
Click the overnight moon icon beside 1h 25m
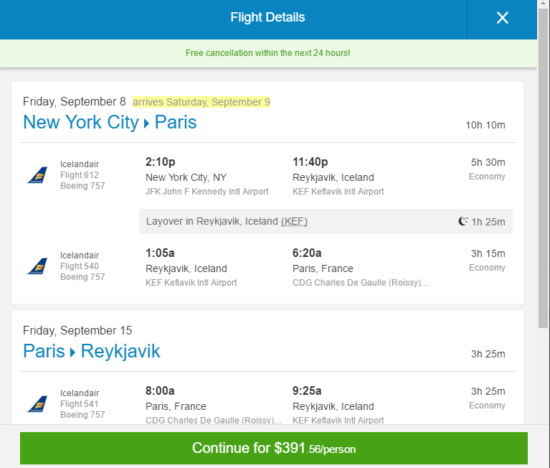click(x=463, y=221)
